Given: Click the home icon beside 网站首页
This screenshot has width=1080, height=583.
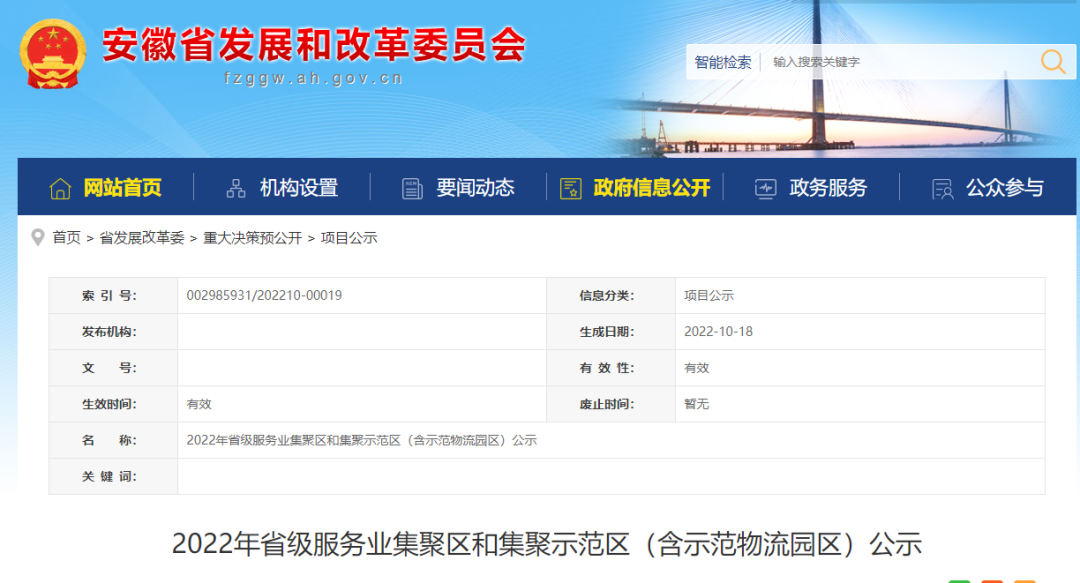Looking at the screenshot, I should click(61, 188).
